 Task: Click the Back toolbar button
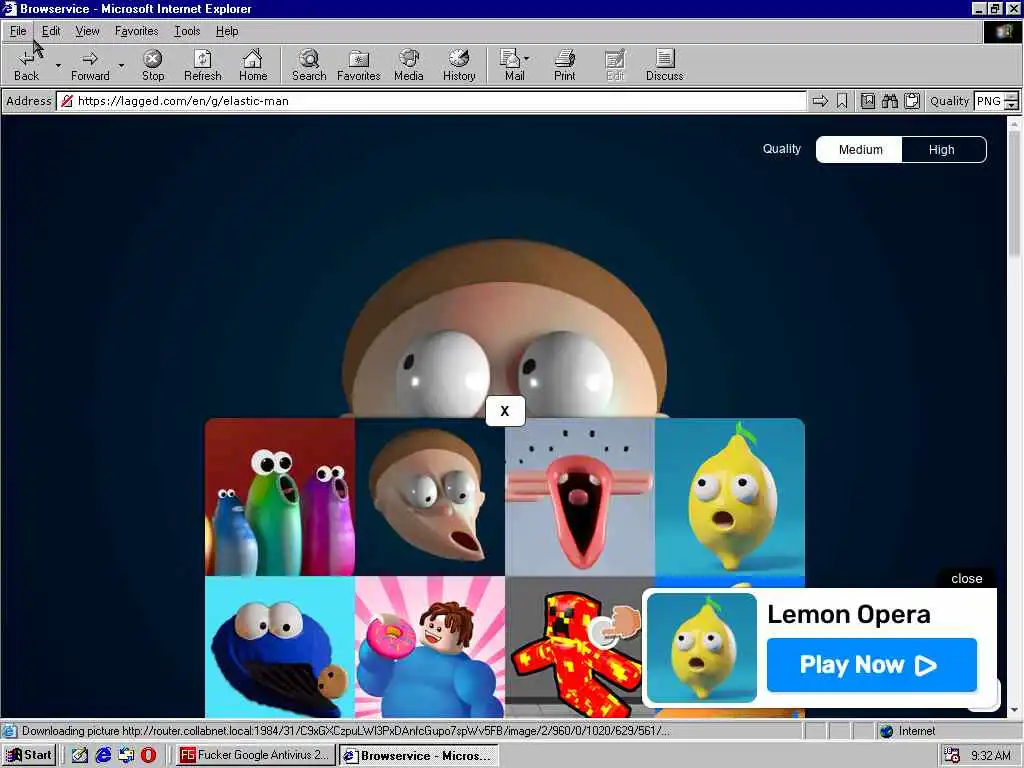point(26,65)
